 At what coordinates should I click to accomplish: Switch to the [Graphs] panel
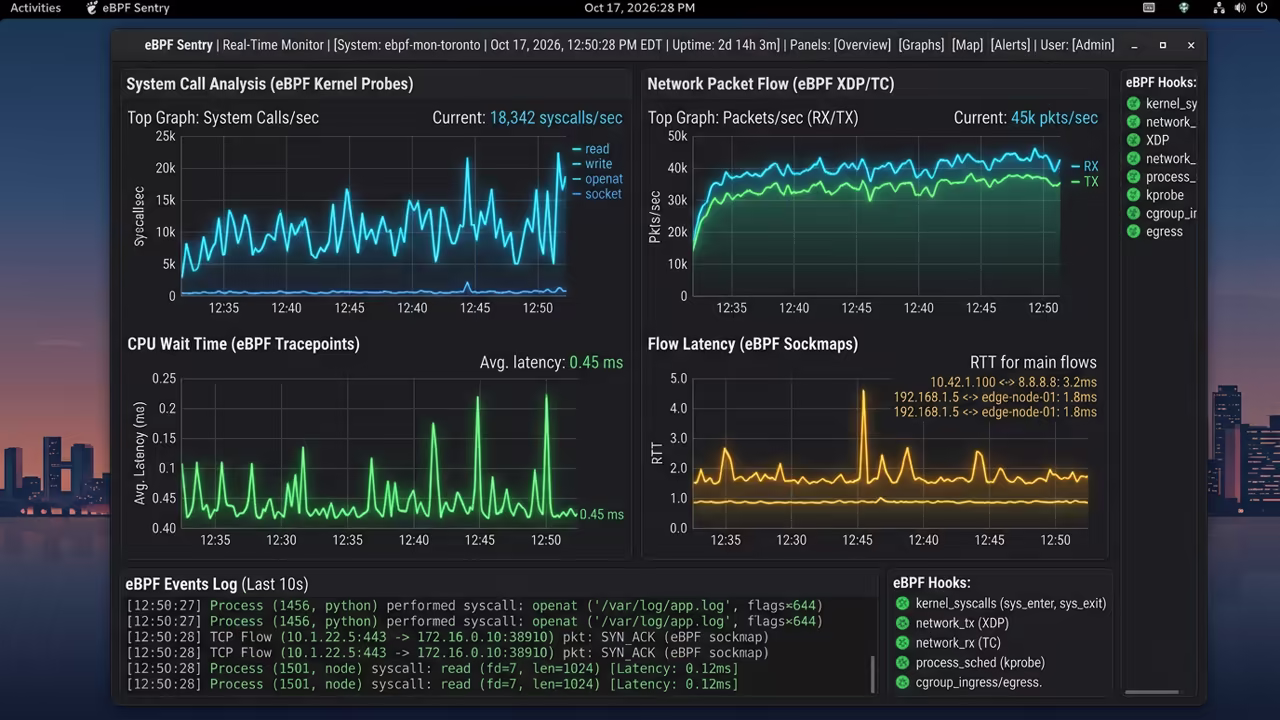point(921,45)
